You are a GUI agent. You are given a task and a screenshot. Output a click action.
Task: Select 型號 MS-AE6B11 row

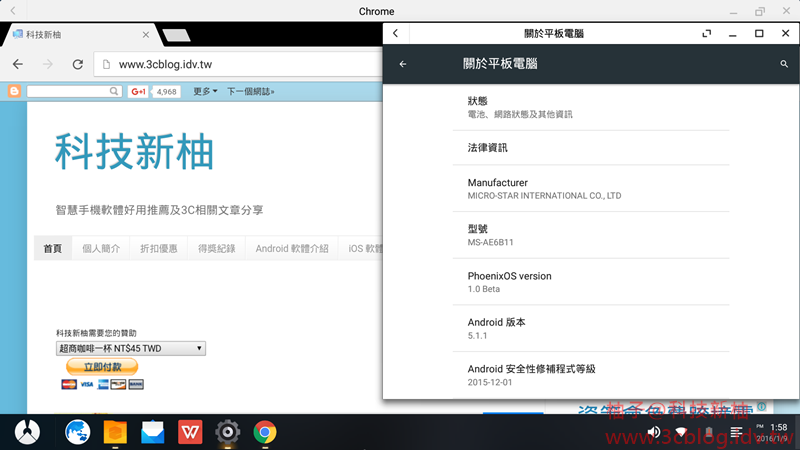(x=591, y=235)
